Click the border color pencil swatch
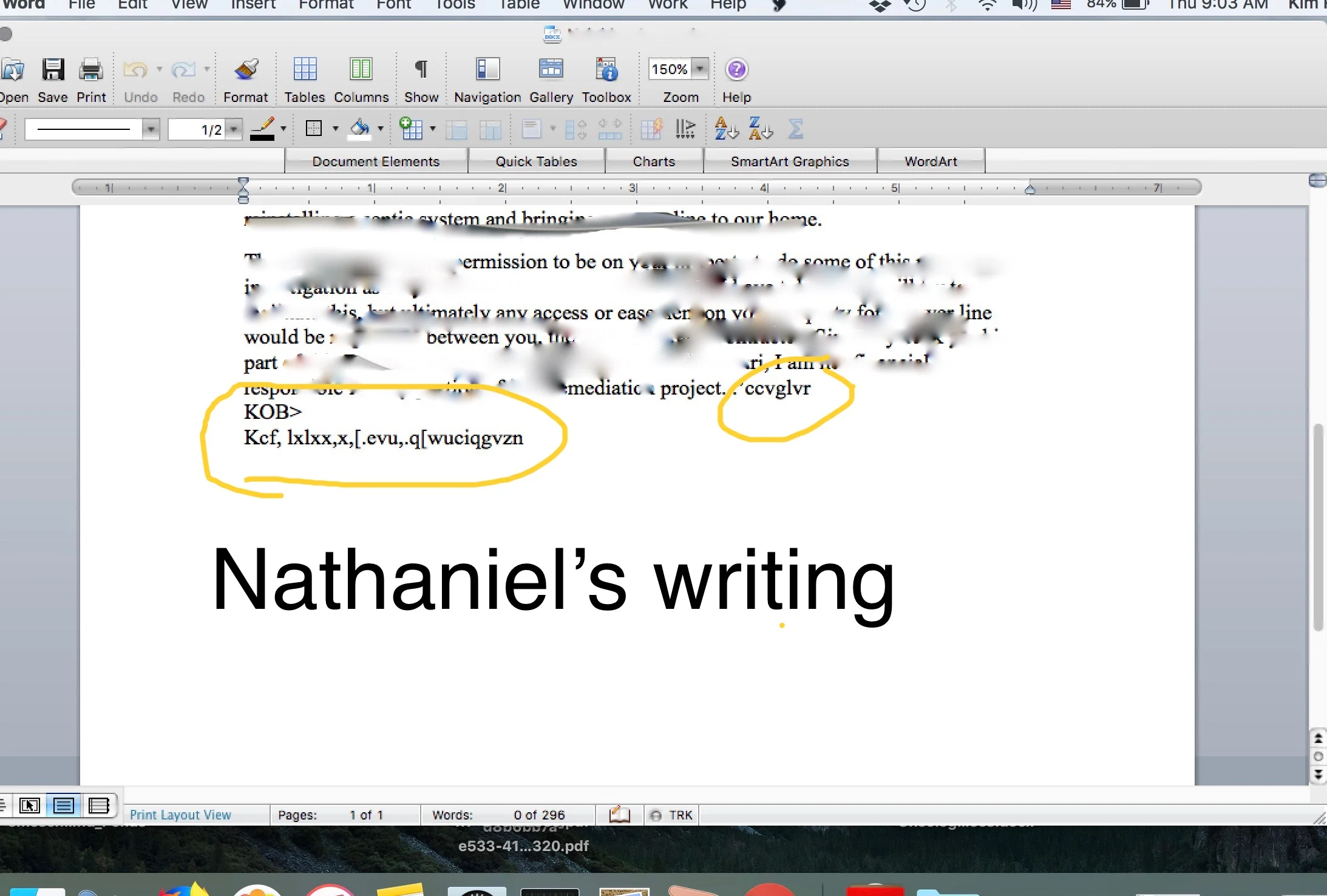The width and height of the screenshot is (1327, 896). pos(262,129)
